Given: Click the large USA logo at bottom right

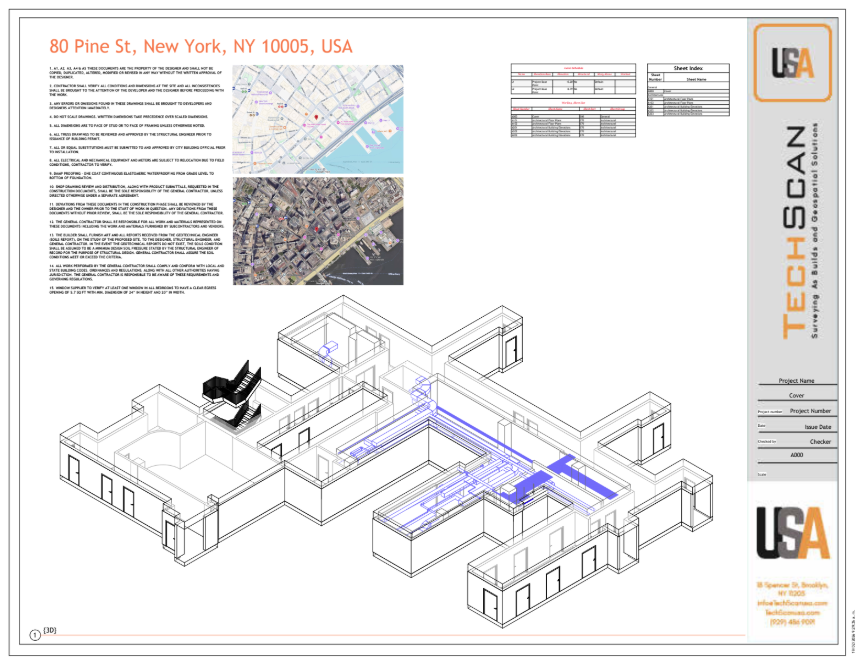Looking at the screenshot, I should (792, 533).
